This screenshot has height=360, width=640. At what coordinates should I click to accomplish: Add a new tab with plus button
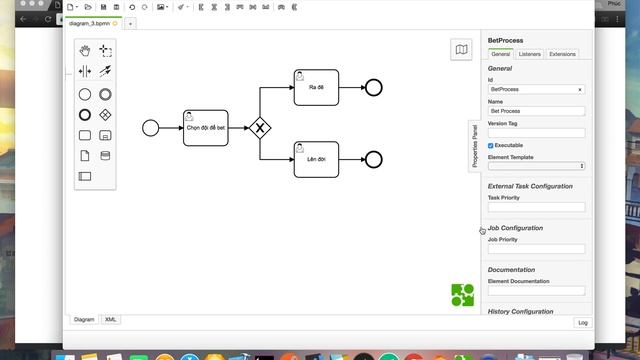130,24
